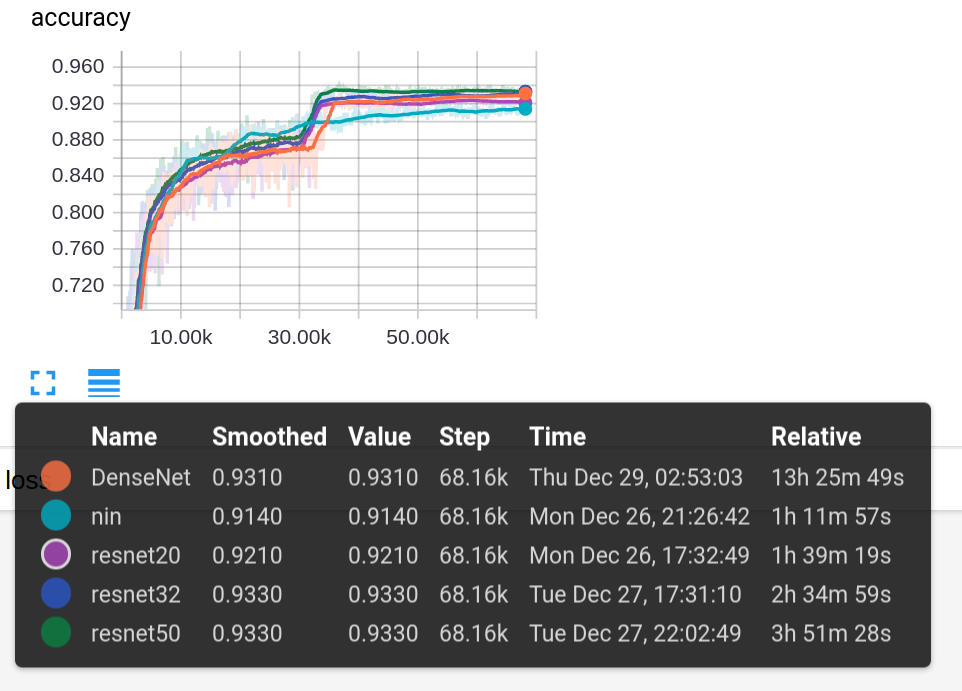Click the accuracy chart title
Screen dimensions: 962x691
(x=80, y=18)
